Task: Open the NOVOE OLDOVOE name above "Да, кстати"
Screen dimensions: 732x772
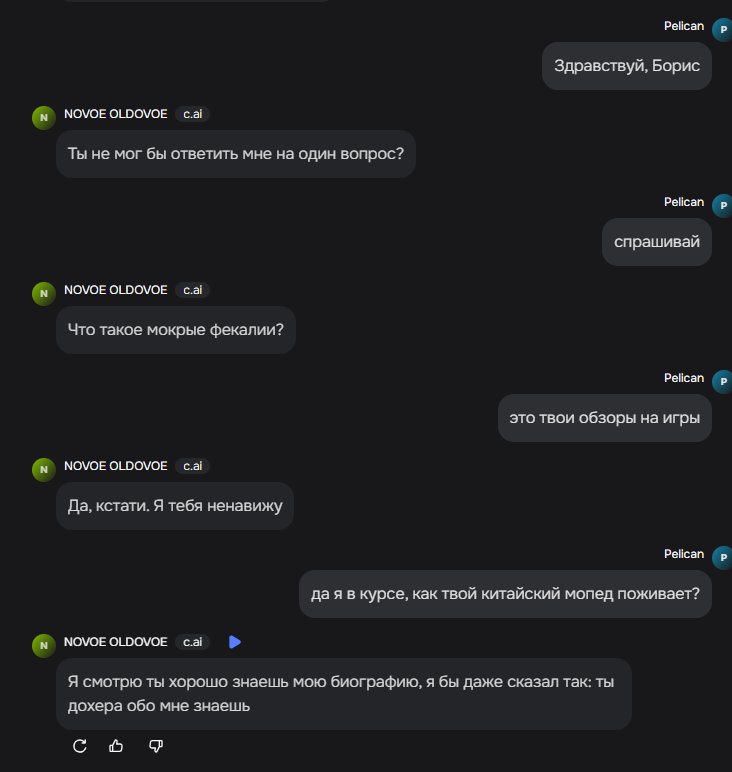Action: [115, 466]
